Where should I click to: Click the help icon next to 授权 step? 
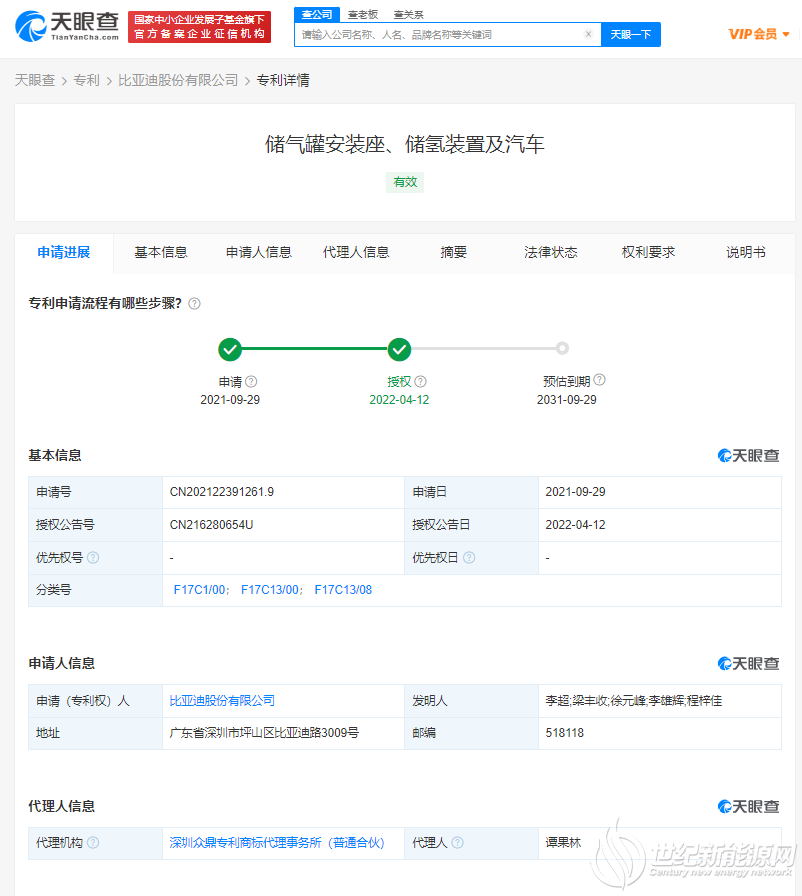[421, 382]
